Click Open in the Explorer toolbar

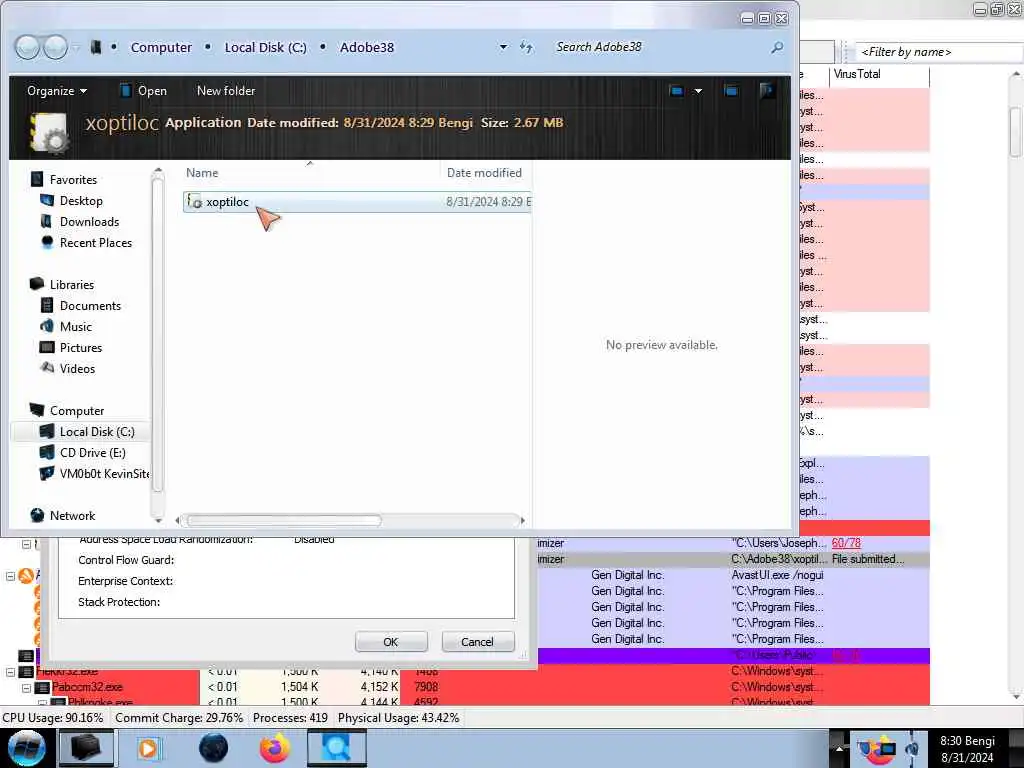pyautogui.click(x=144, y=91)
